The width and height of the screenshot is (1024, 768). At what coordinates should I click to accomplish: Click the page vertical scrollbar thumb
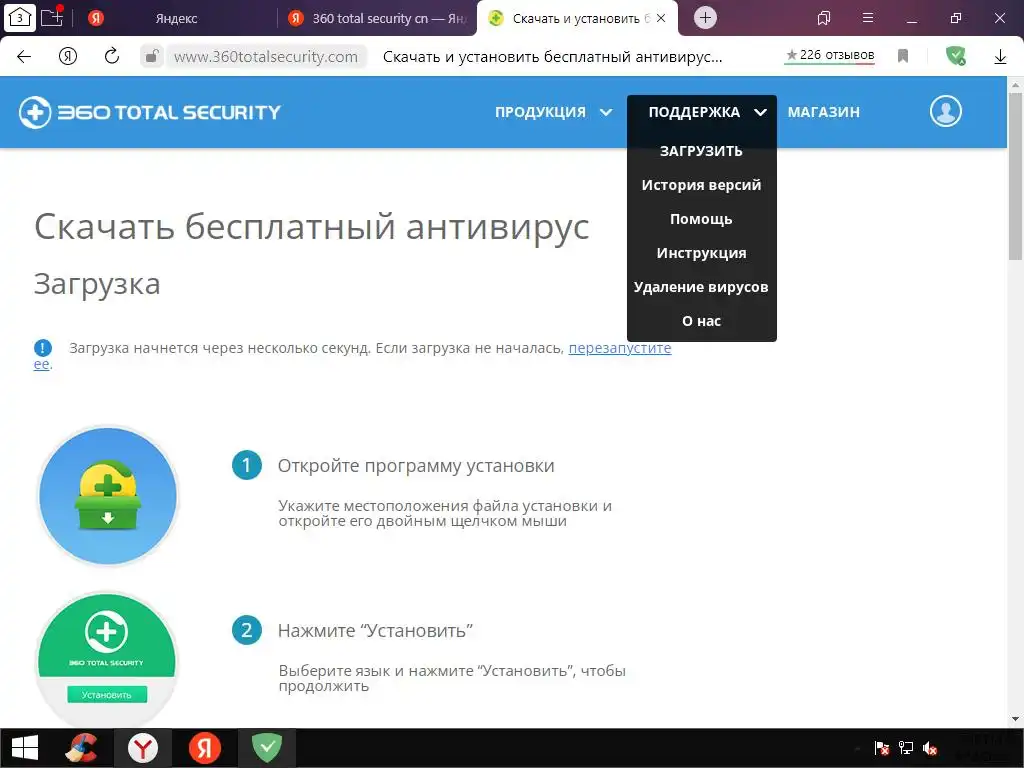click(1016, 176)
